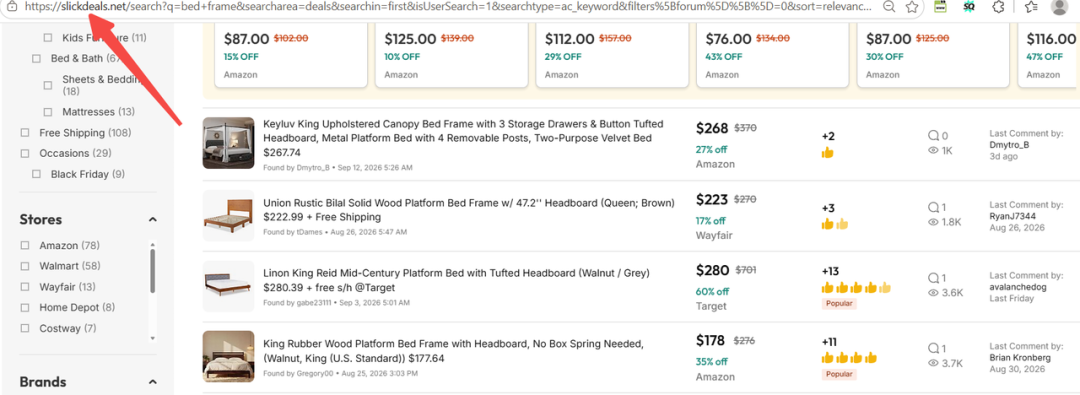Open the King Rubber Wood bed thumbnail
The height and width of the screenshot is (395, 1080).
(x=229, y=357)
